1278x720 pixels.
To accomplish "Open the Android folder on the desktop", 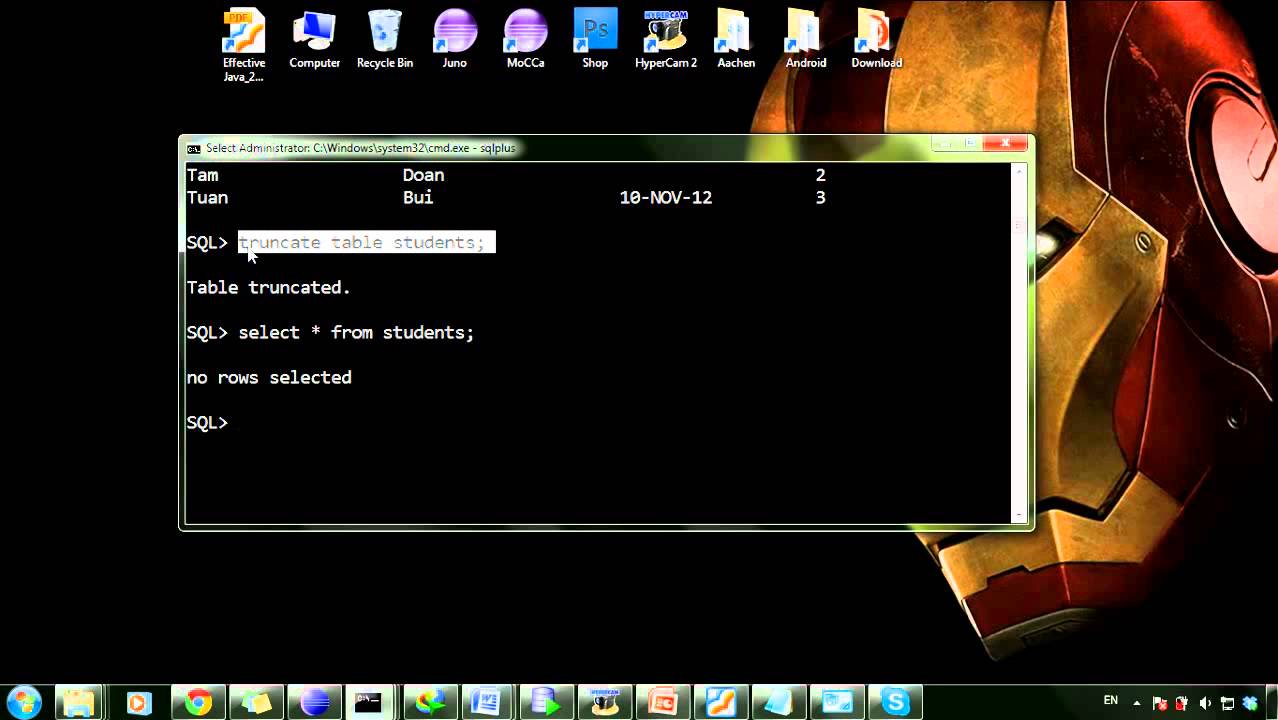I will [x=806, y=40].
